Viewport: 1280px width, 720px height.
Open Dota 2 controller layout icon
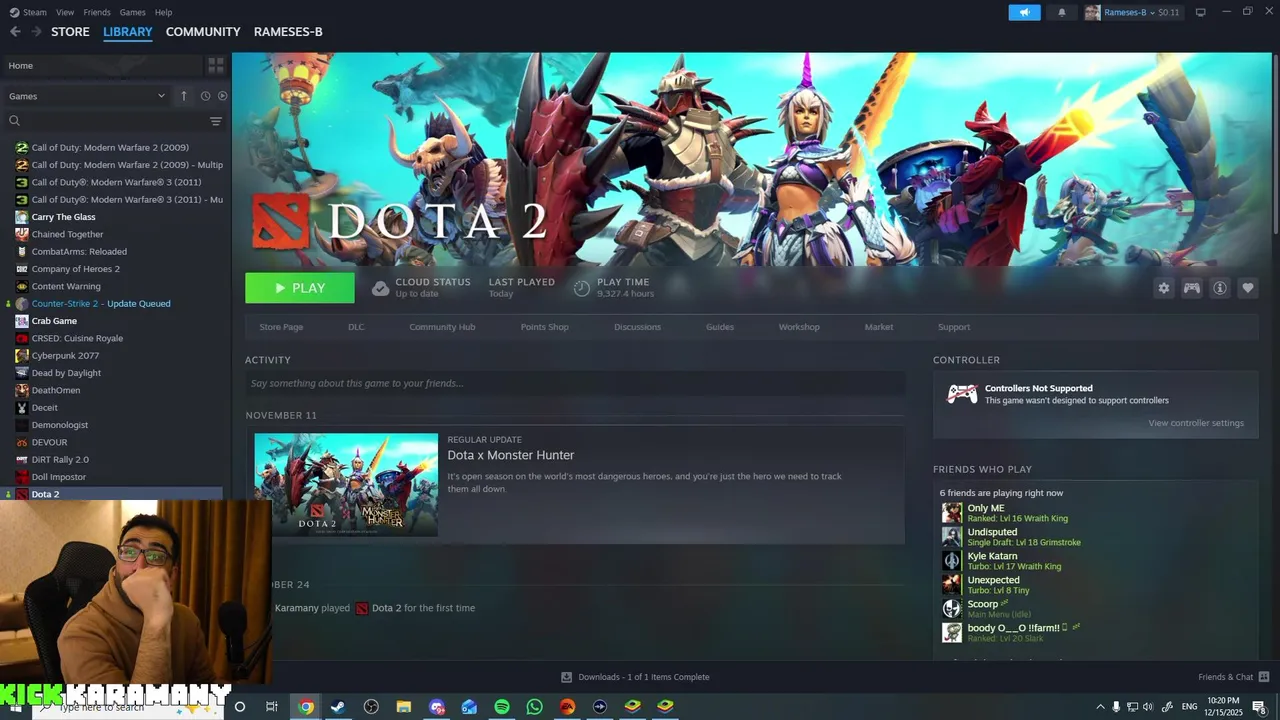[1192, 288]
